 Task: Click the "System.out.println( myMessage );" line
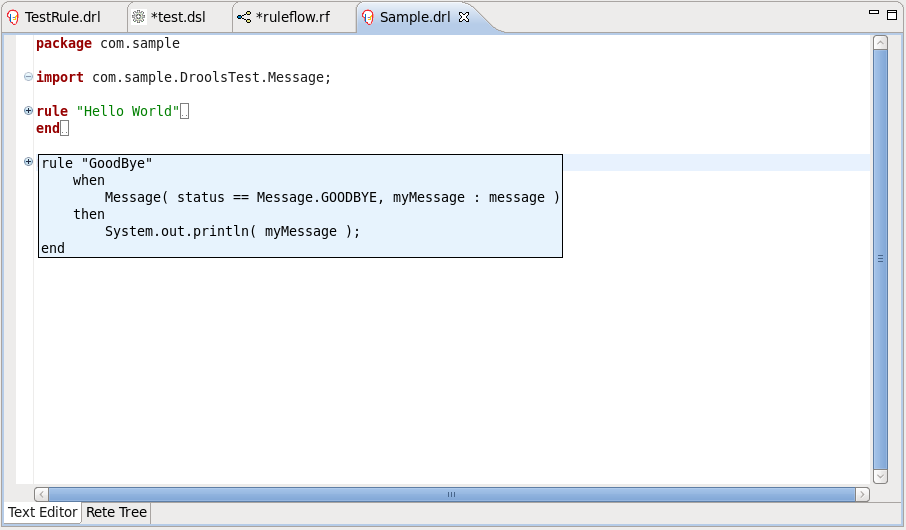[232, 231]
